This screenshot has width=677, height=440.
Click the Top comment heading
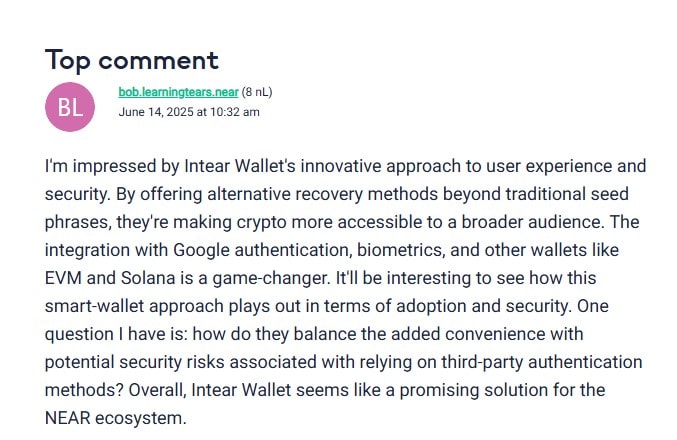pyautogui.click(x=132, y=60)
